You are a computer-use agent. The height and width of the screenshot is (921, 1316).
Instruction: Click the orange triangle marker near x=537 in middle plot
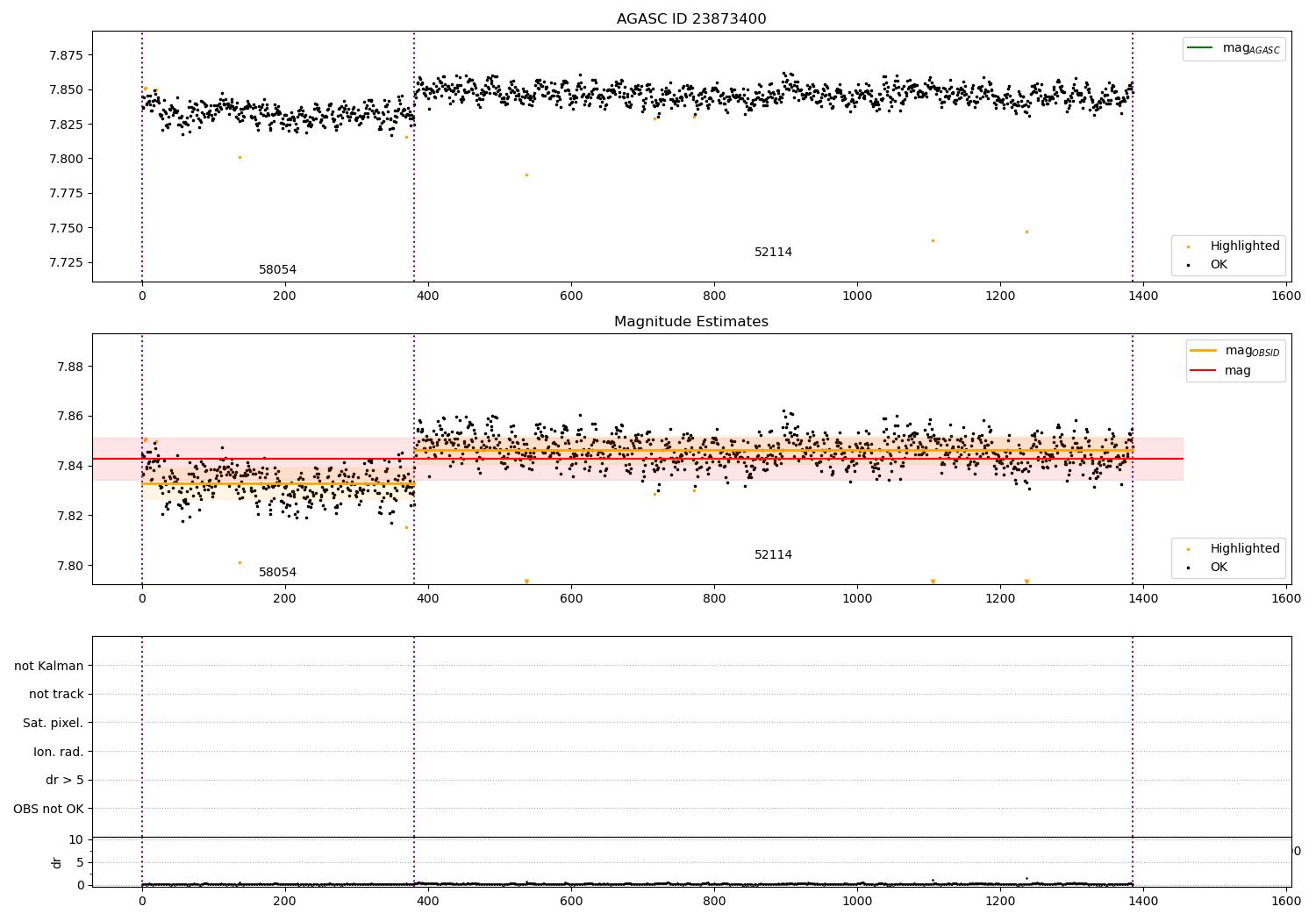[526, 582]
